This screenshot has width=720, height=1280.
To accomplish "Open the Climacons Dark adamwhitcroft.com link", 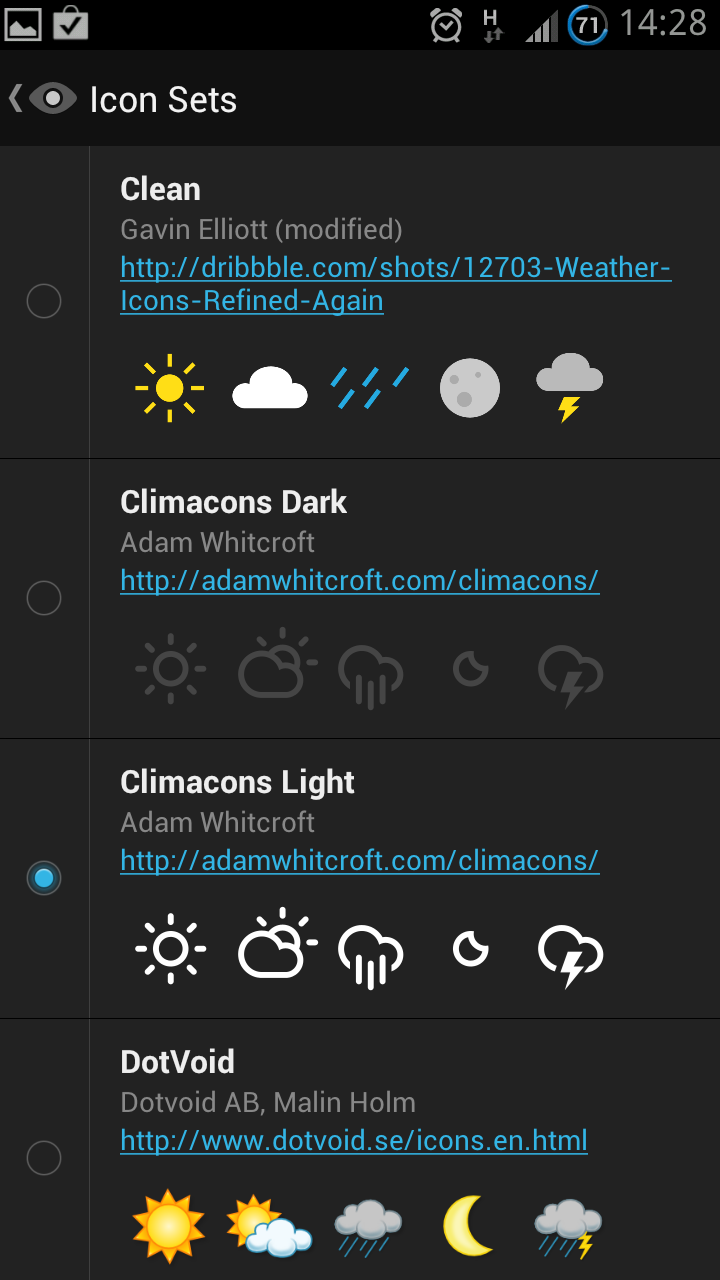I will [360, 581].
